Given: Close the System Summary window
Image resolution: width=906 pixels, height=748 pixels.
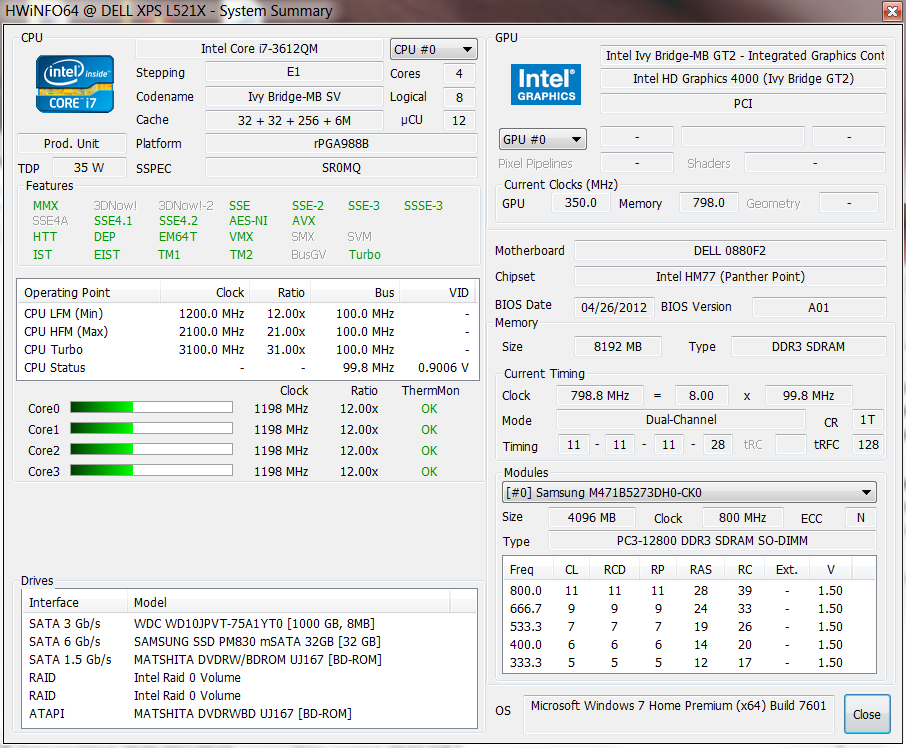Looking at the screenshot, I should coord(890,11).
